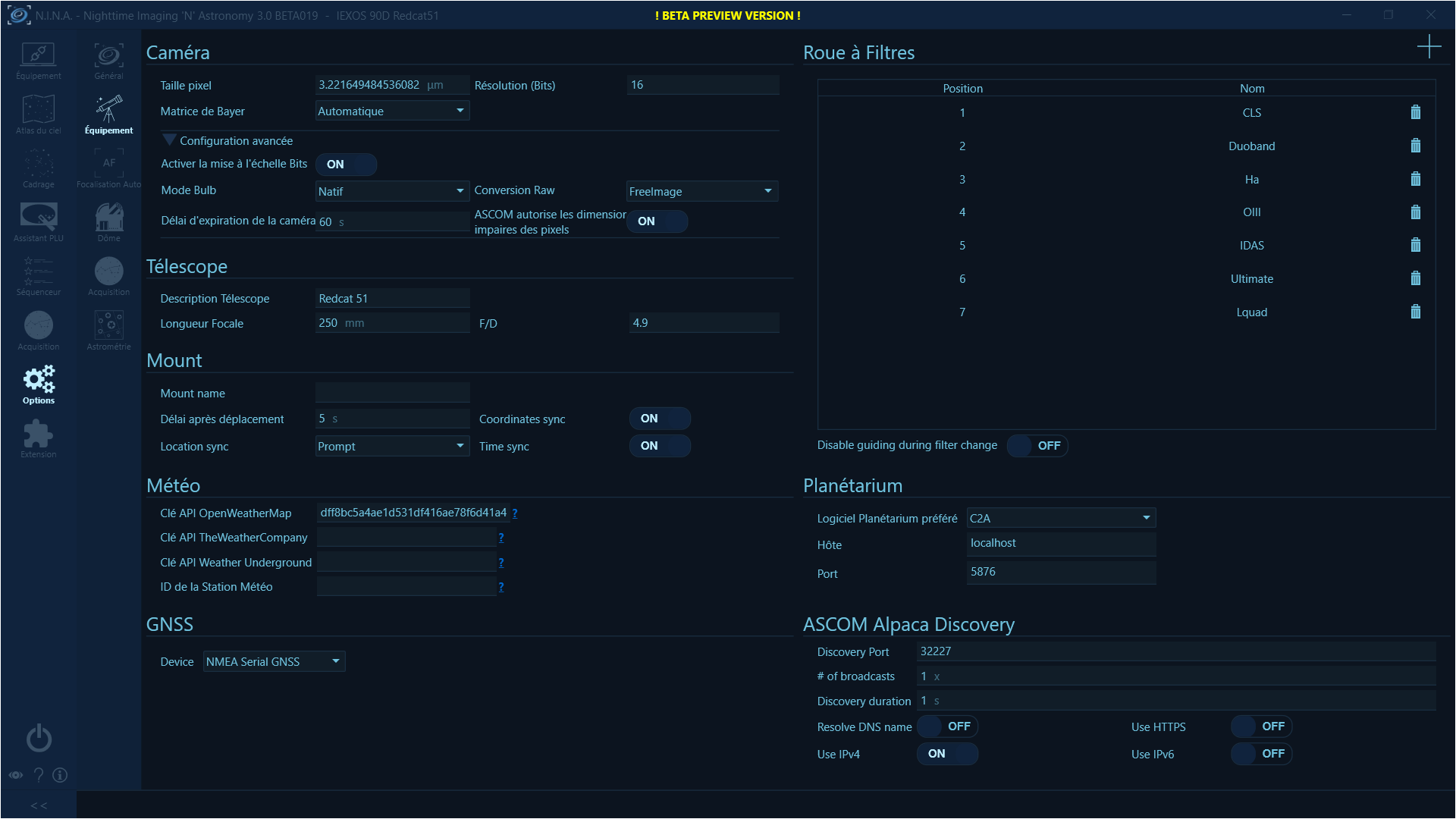
Task: Turn on Use HTTPS toggle
Action: (x=1260, y=726)
